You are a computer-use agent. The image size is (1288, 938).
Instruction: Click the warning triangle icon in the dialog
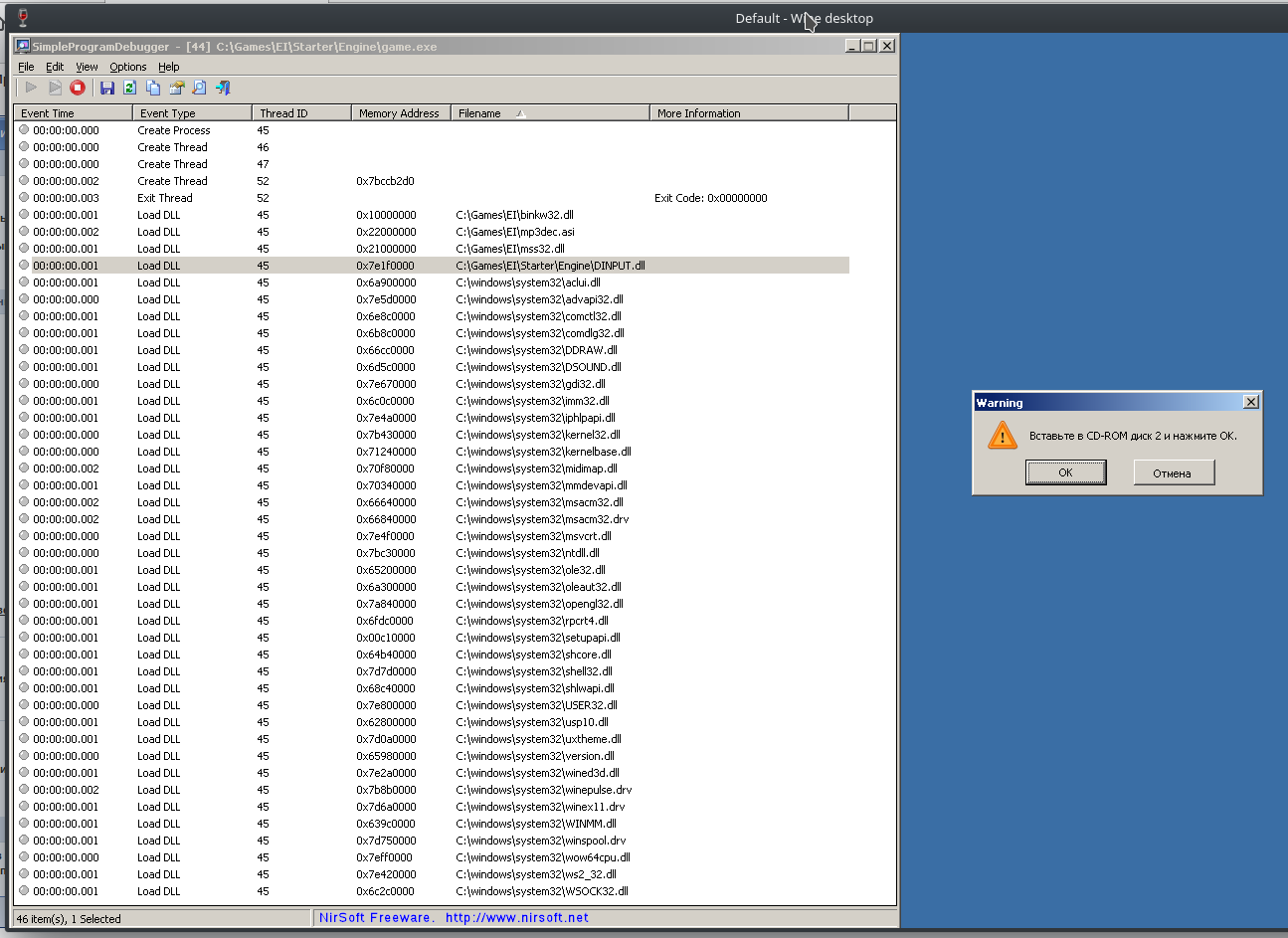pyautogui.click(x=1002, y=436)
